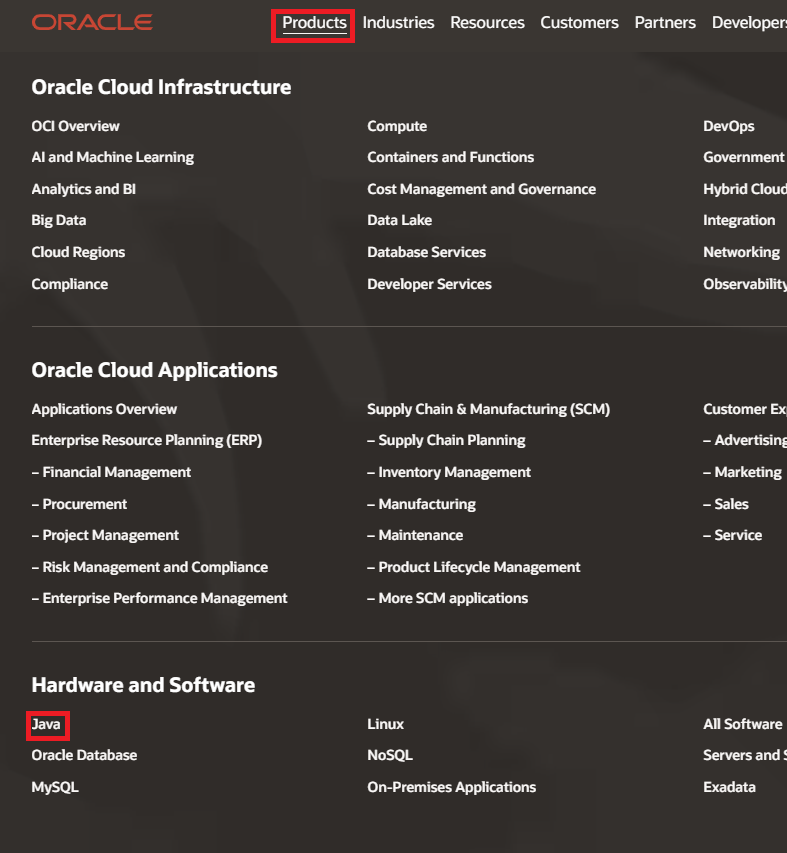
Task: Open the Products menu
Action: coord(314,23)
